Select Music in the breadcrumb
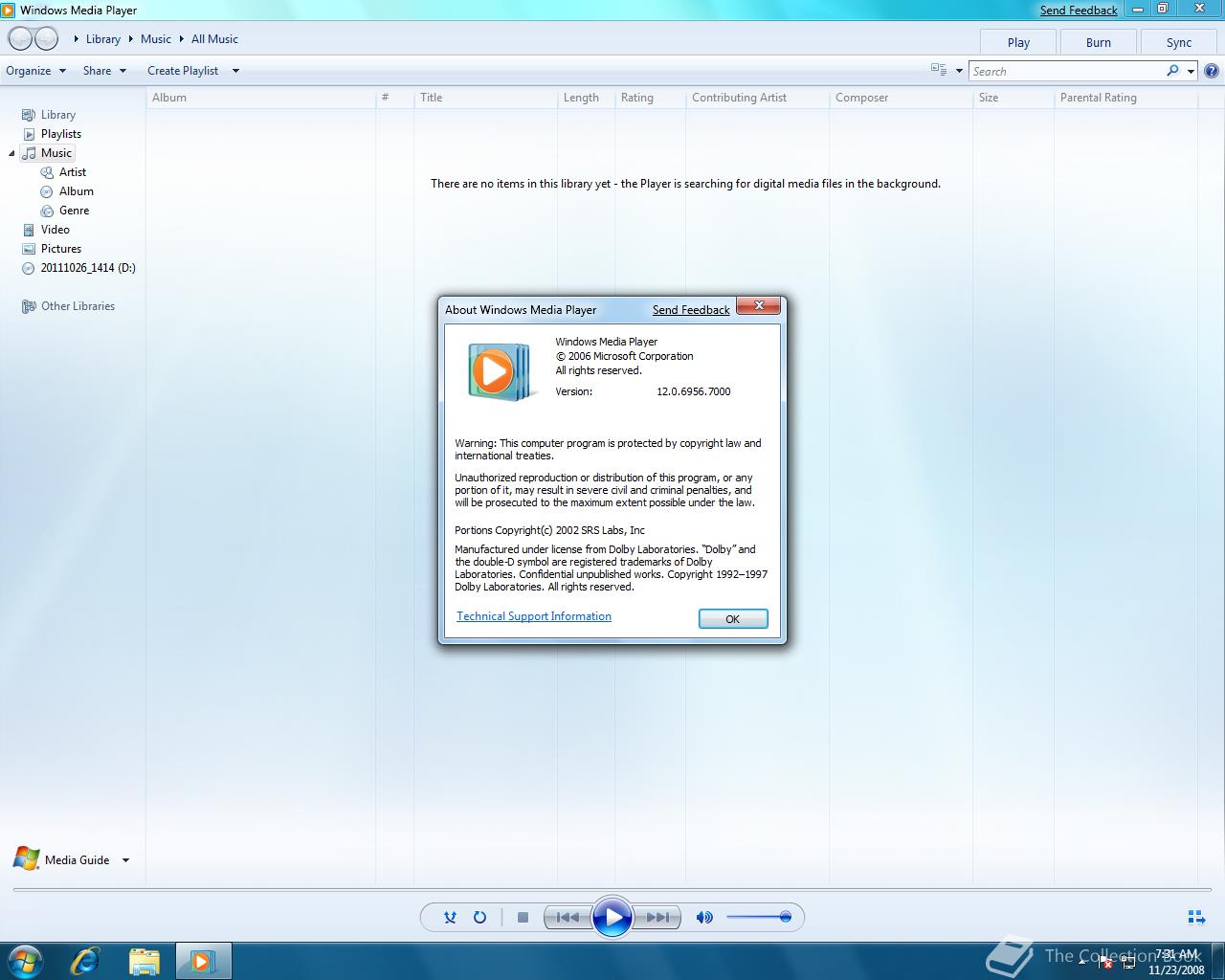Viewport: 1225px width, 980px height. pyautogui.click(x=156, y=39)
